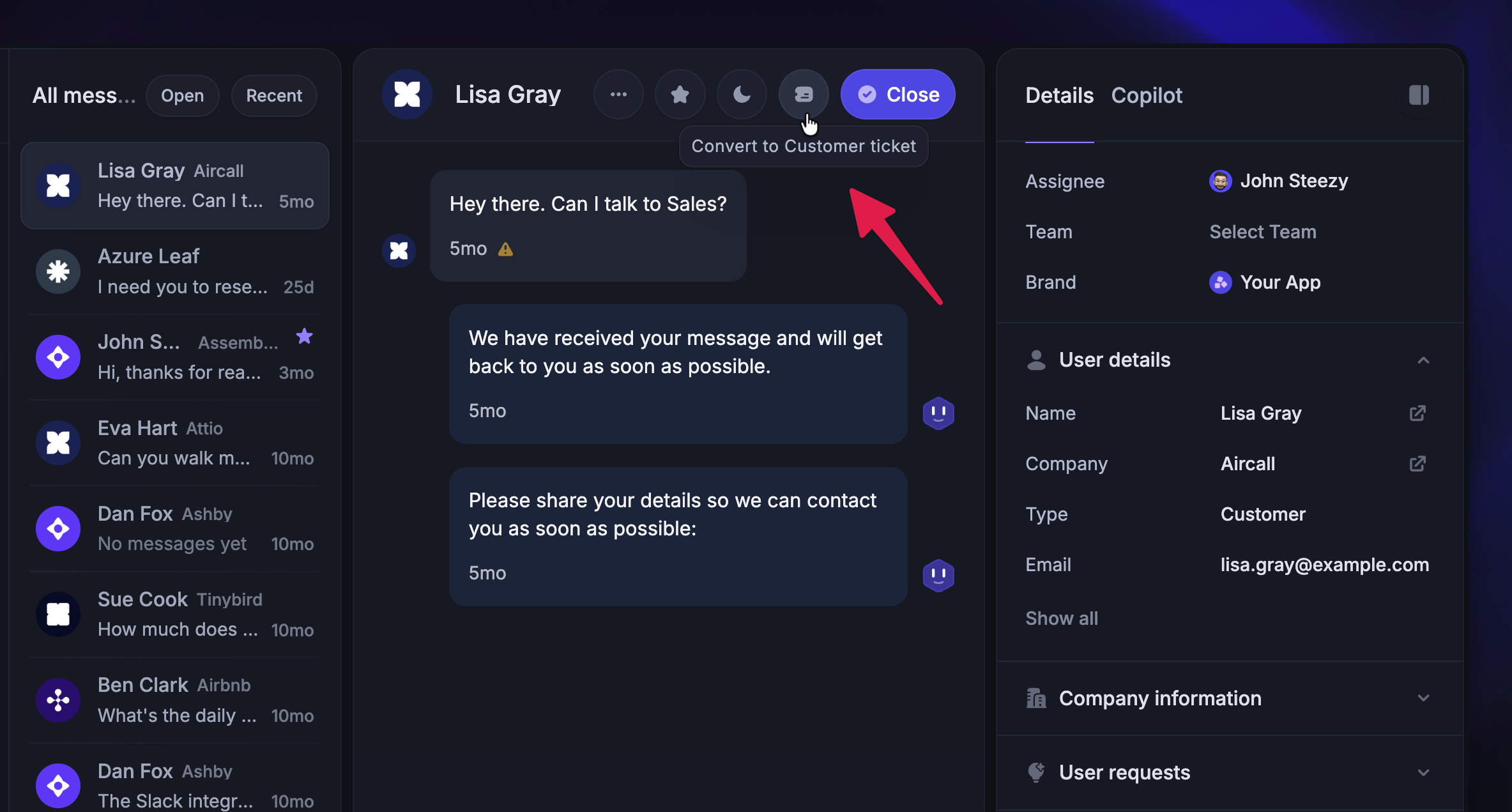The image size is (1512, 812).
Task: Click 'We have received your message' bubble
Action: [678, 374]
